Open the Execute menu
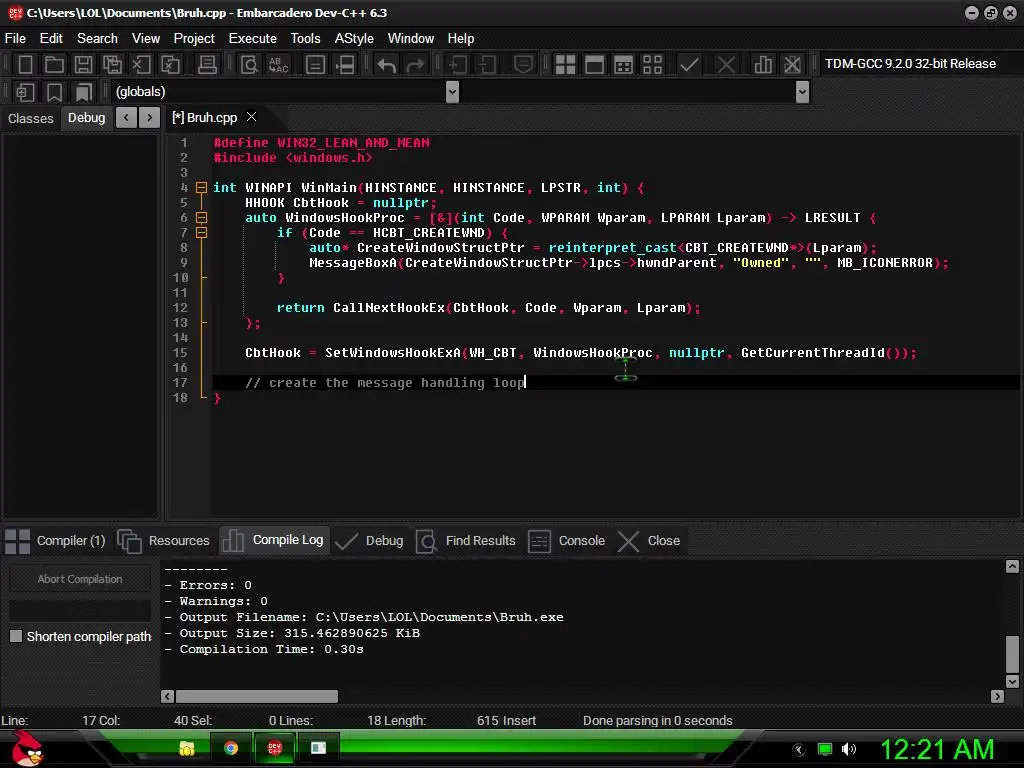Viewport: 1024px width, 768px height. (x=252, y=39)
